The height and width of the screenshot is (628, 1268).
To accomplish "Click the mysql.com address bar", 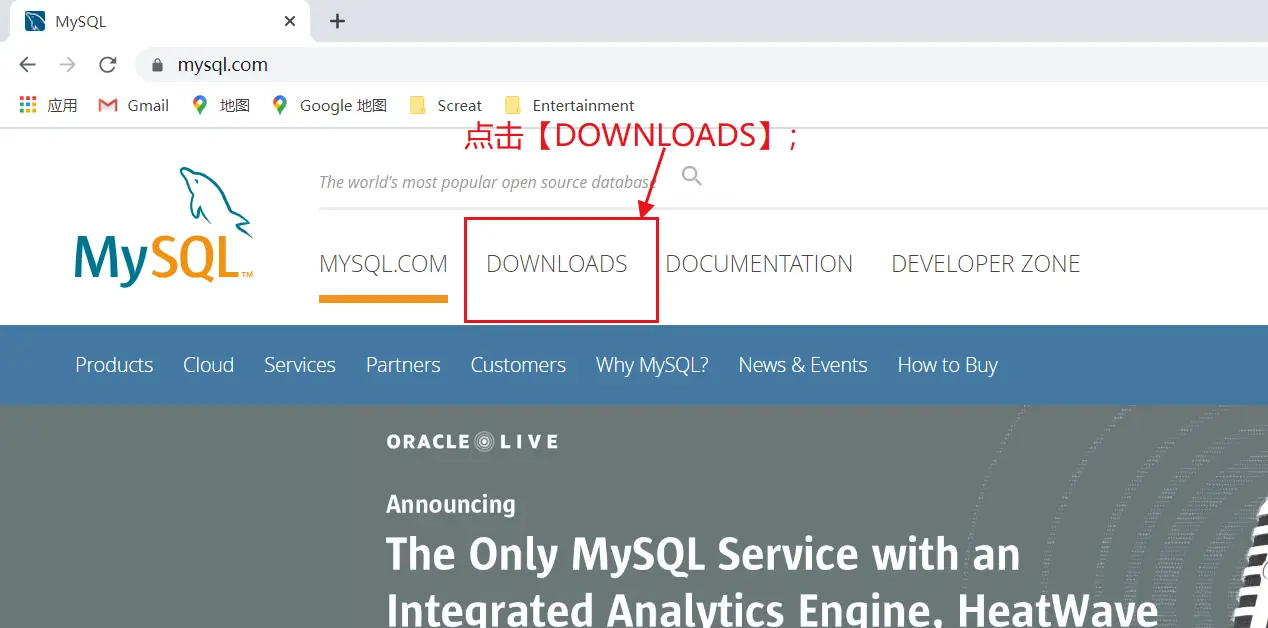I will coord(700,65).
